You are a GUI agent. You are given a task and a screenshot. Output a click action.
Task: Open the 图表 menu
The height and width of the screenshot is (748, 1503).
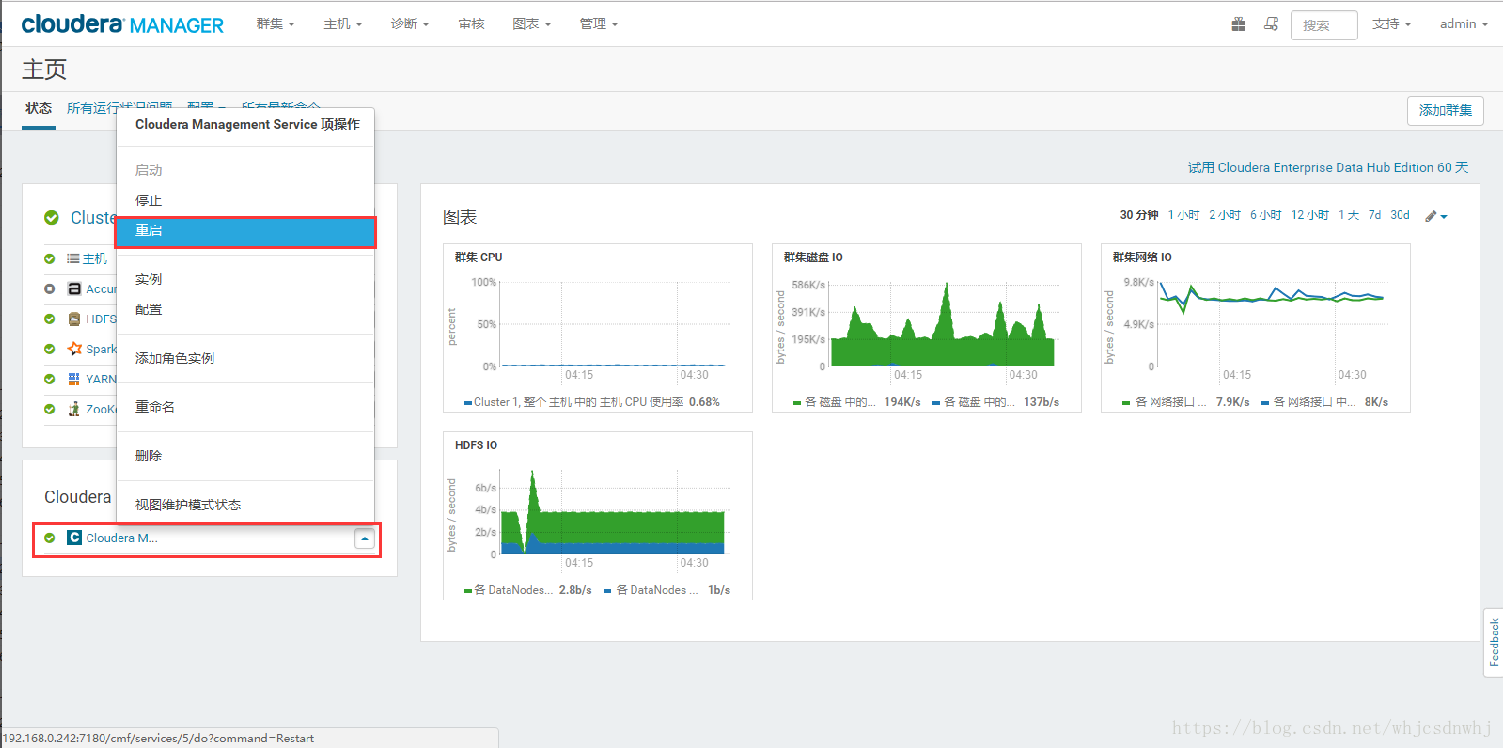tap(531, 24)
